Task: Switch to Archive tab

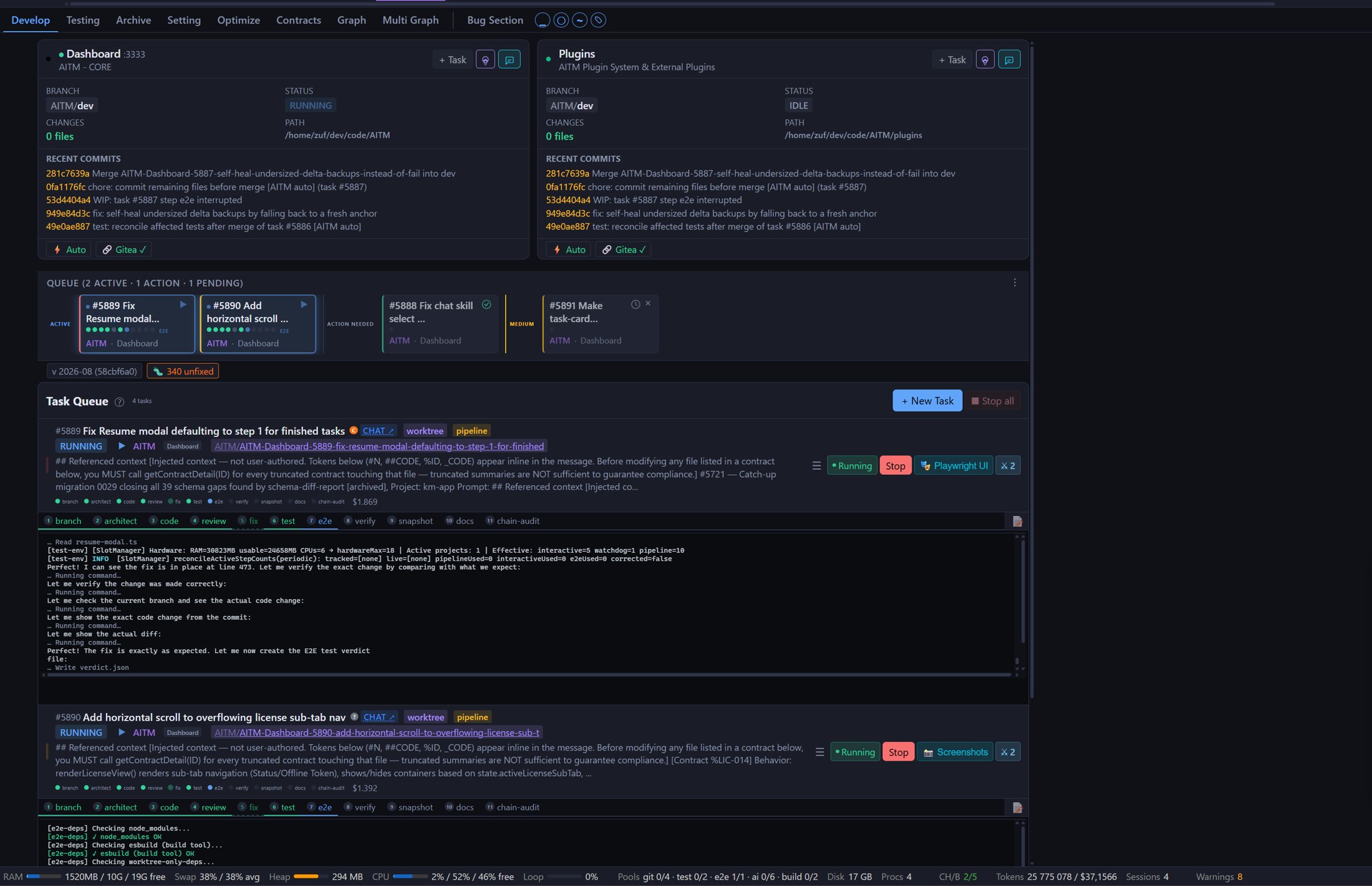Action: [x=133, y=20]
